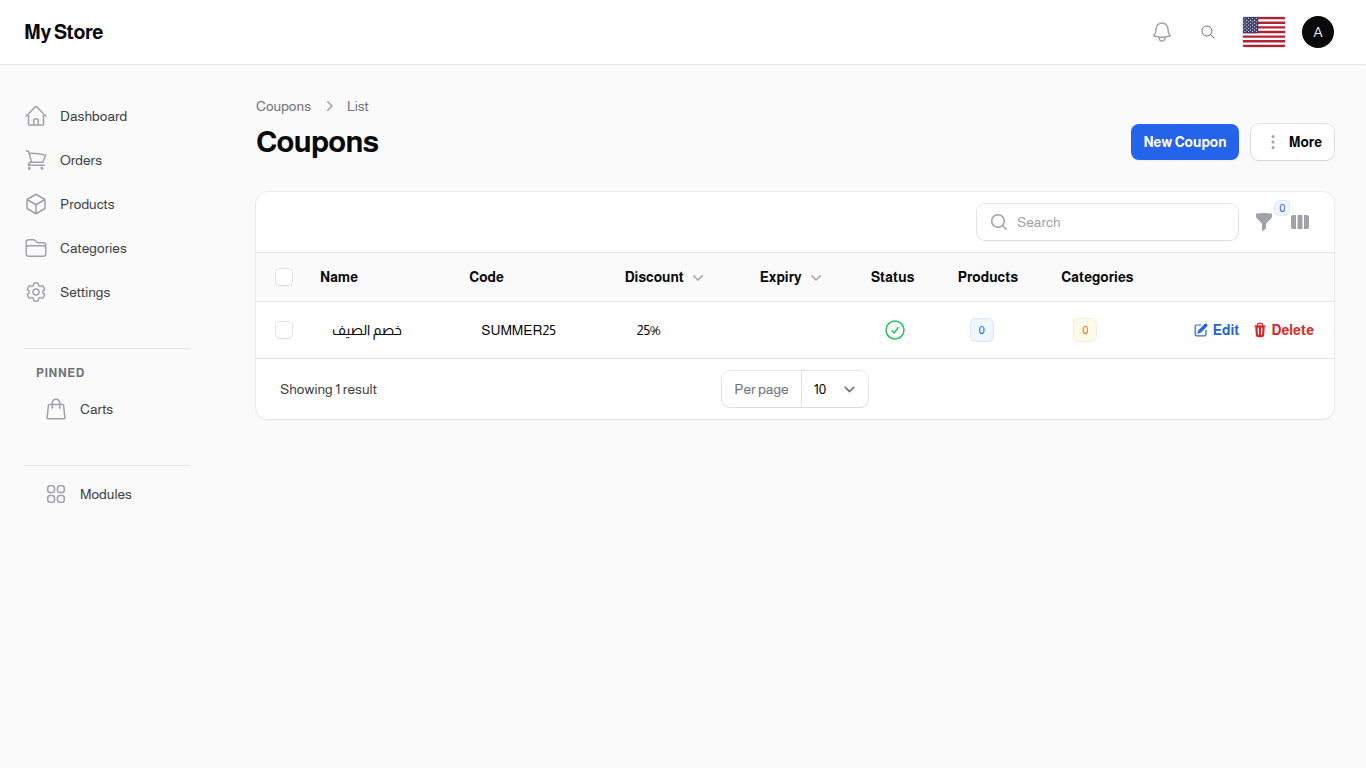The image size is (1366, 768).
Task: Open the user avatar menu
Action: [1317, 32]
